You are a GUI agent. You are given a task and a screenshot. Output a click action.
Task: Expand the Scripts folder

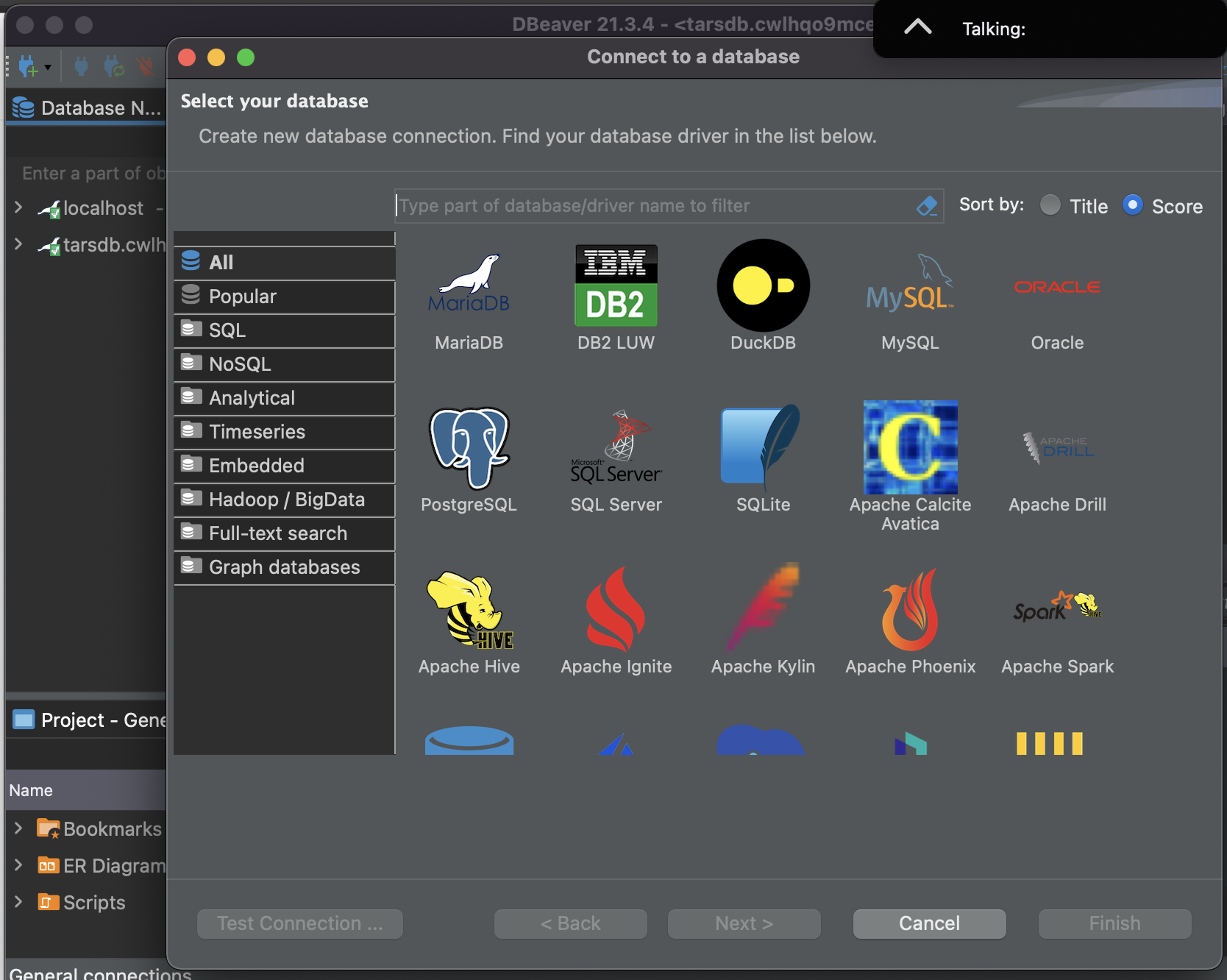click(18, 902)
